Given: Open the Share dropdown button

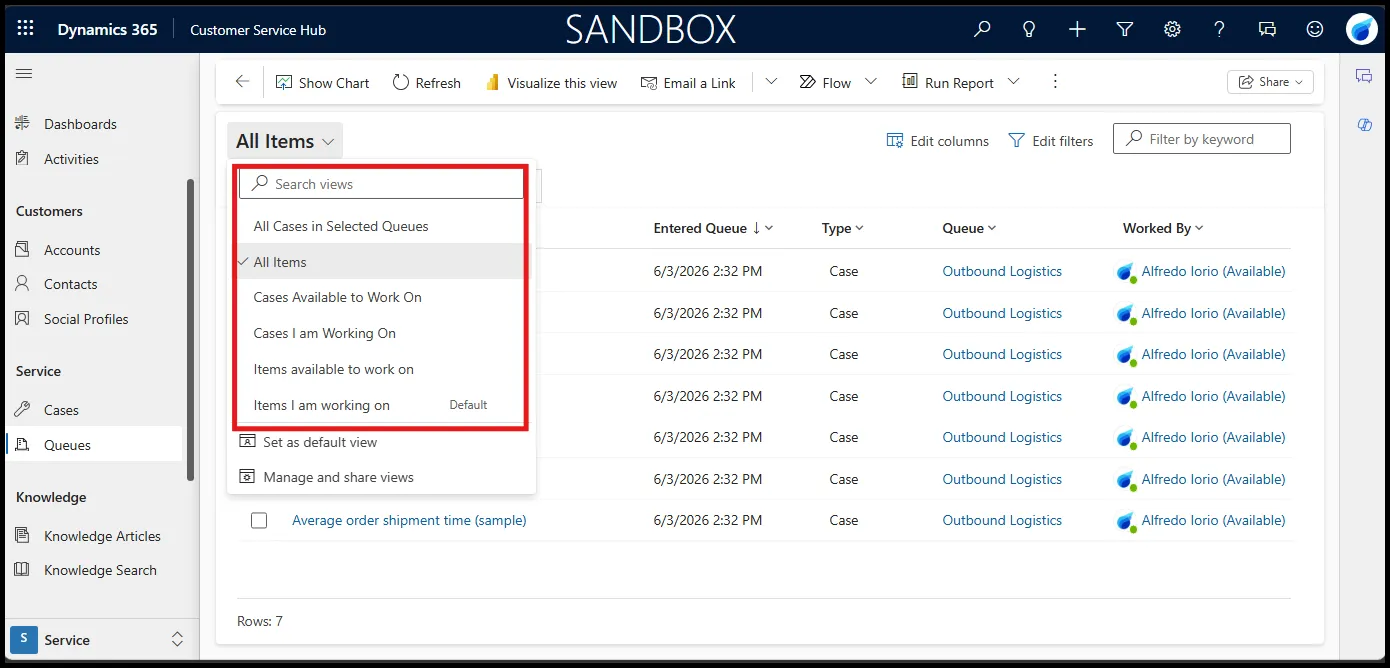Looking at the screenshot, I should [1270, 82].
